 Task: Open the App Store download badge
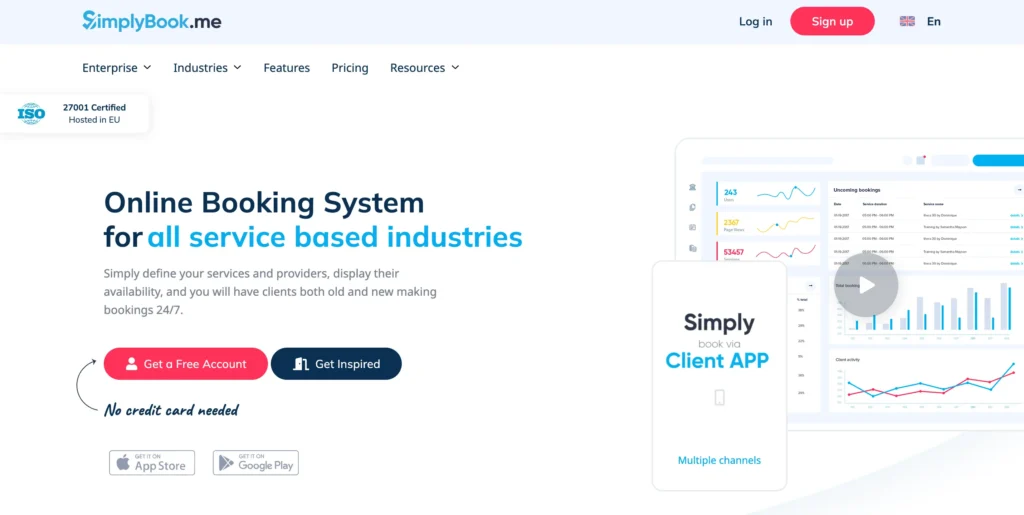152,463
